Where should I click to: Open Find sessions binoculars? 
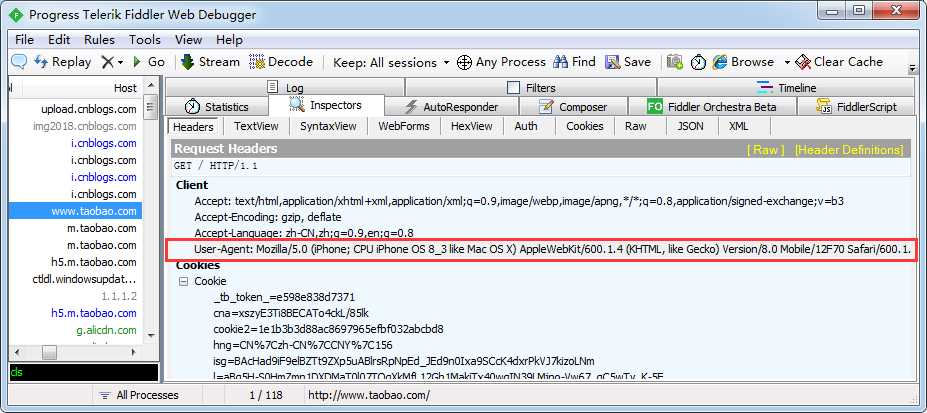pos(575,62)
